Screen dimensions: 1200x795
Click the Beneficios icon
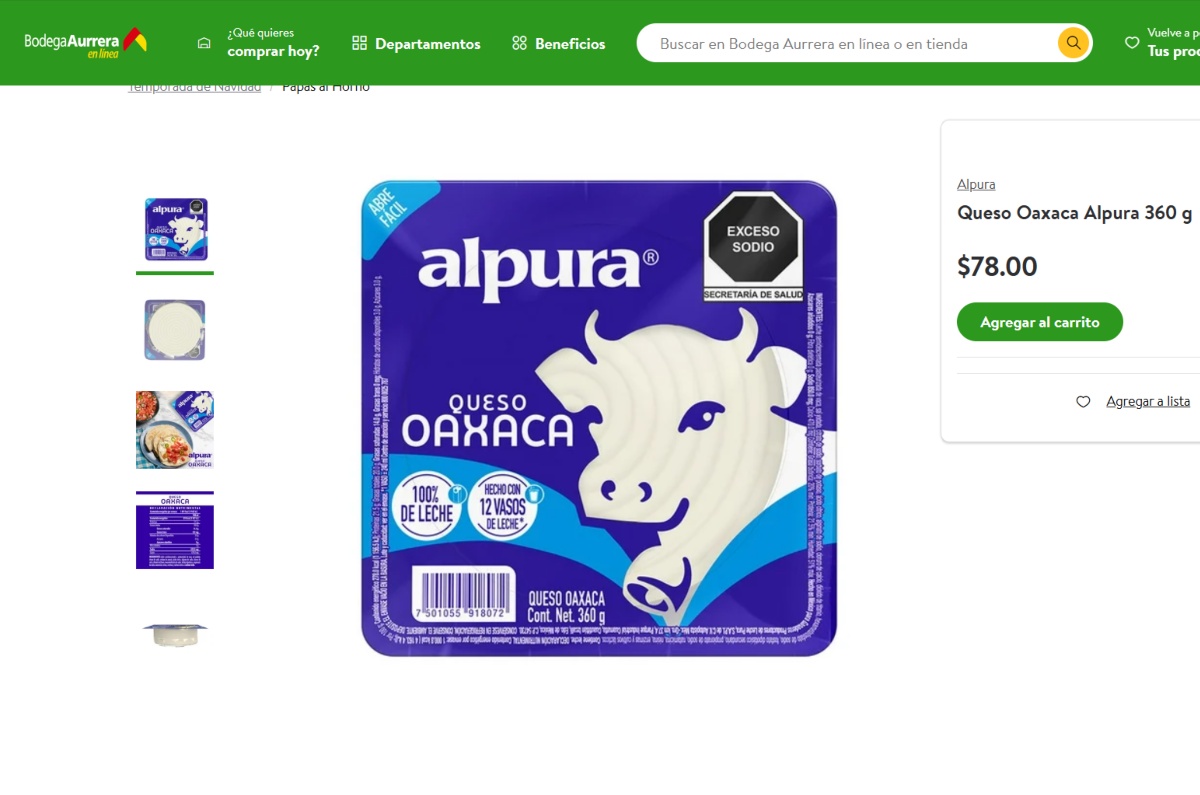pos(519,43)
